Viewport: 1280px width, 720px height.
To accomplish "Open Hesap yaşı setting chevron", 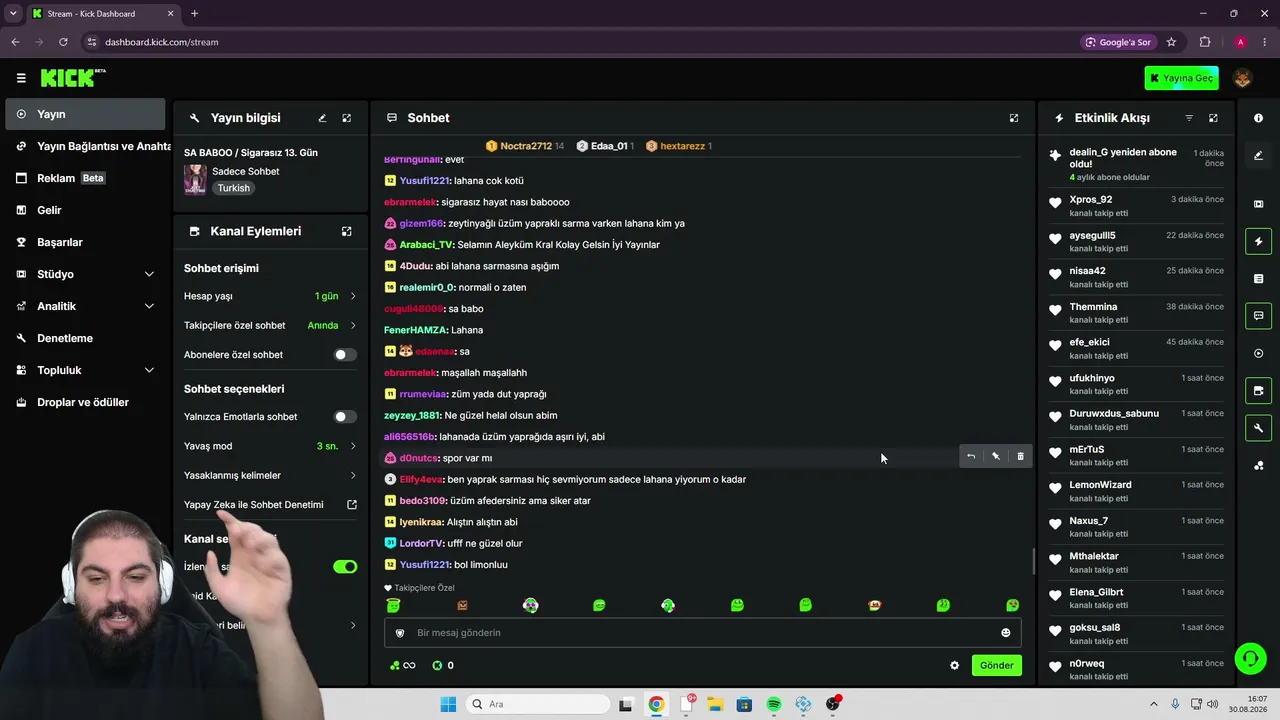I will pyautogui.click(x=353, y=296).
